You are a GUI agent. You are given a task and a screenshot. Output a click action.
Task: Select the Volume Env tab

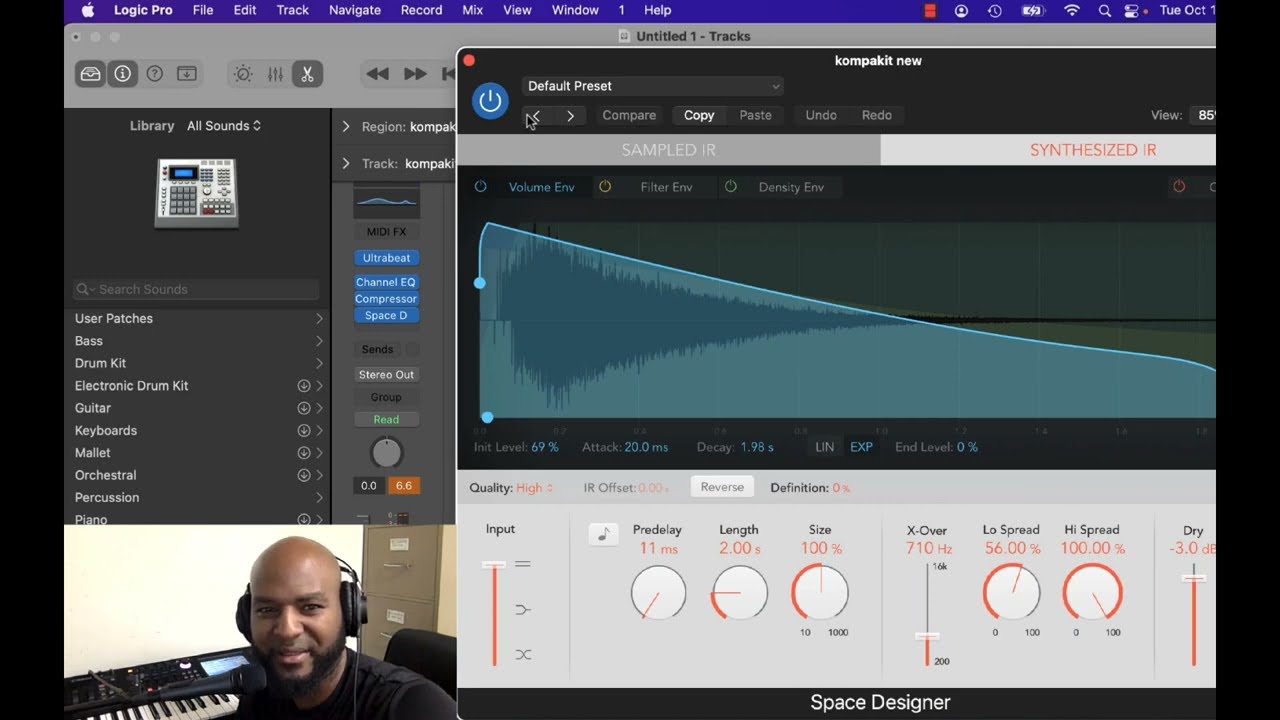point(541,187)
